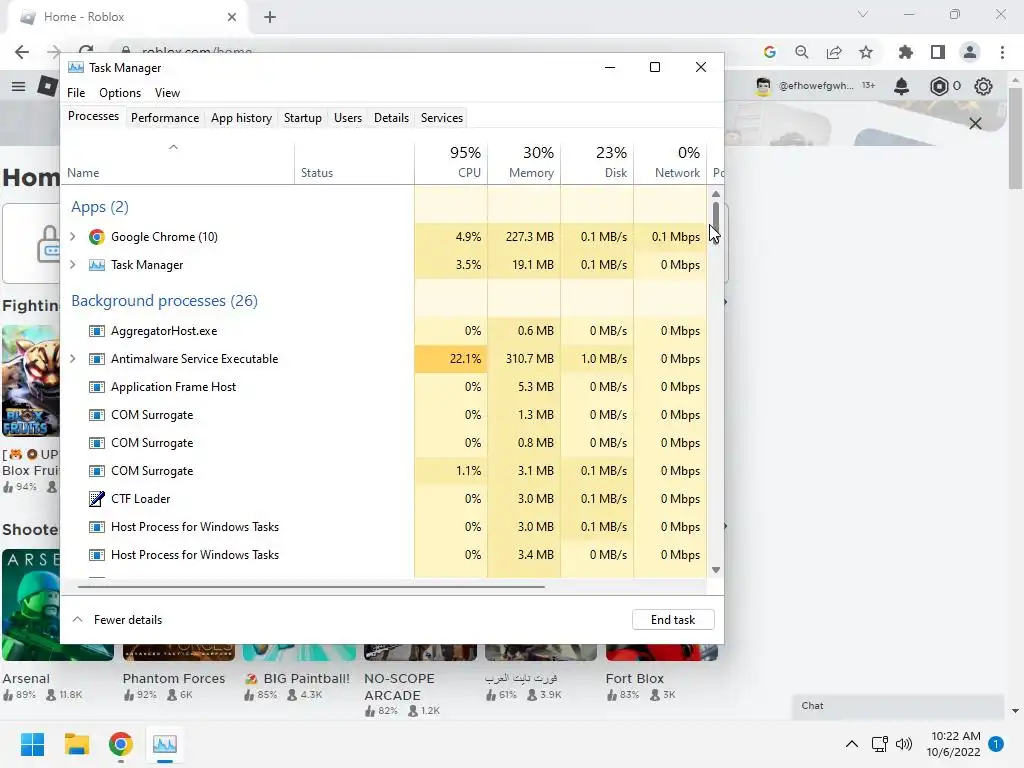This screenshot has height=768, width=1024.
Task: Click the Chrome share page icon
Action: pyautogui.click(x=834, y=52)
